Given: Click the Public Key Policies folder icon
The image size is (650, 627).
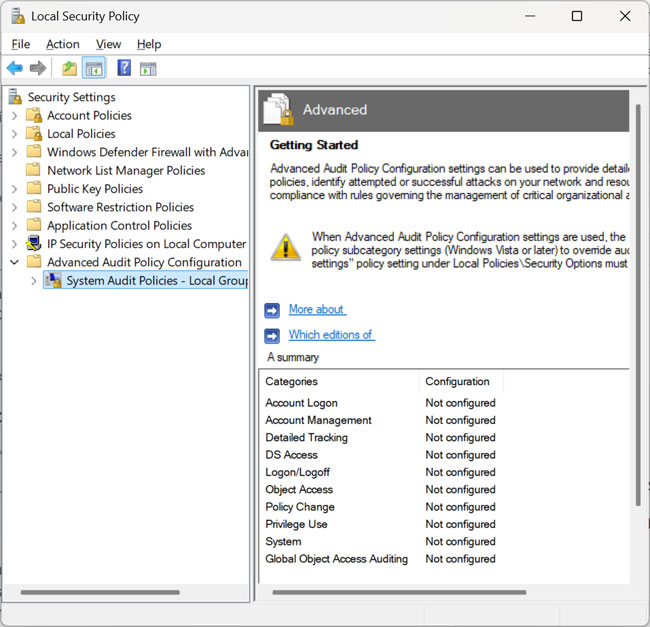Looking at the screenshot, I should pos(34,188).
